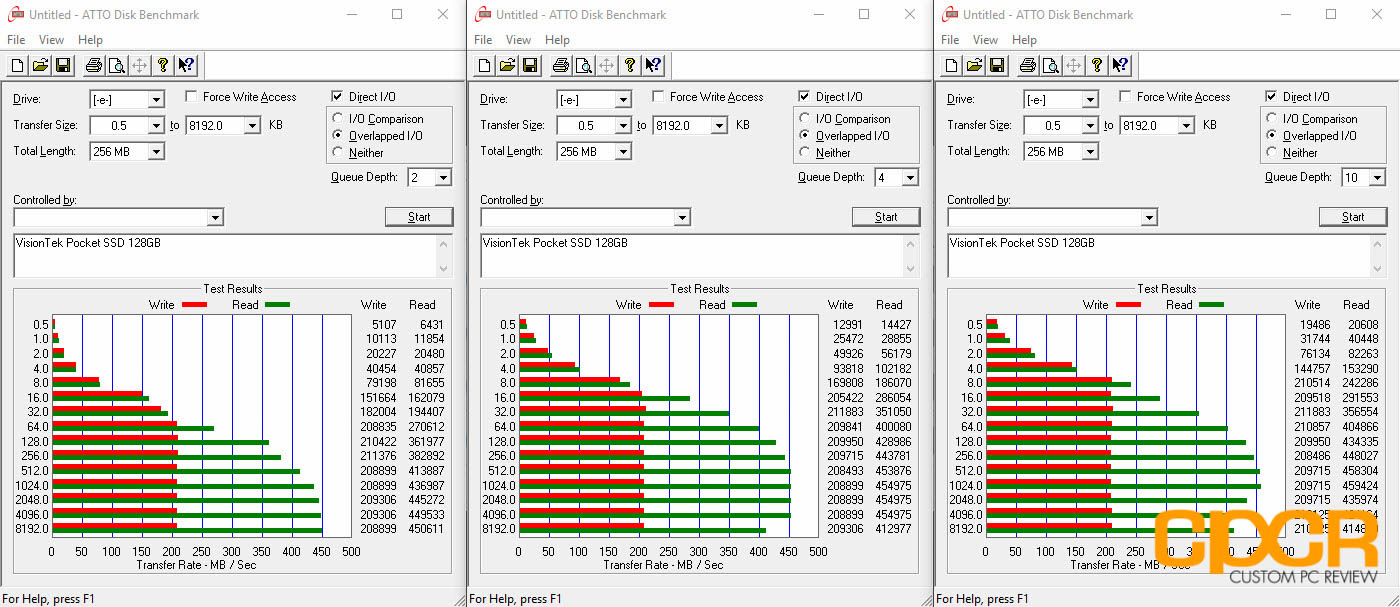
Task: Open Print Preview in the left ATTO window
Action: [x=116, y=66]
